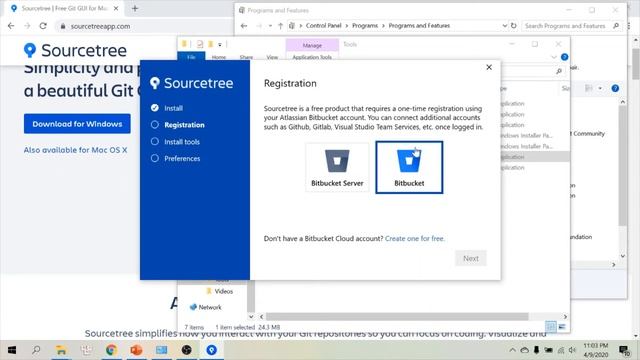The width and height of the screenshot is (640, 360).
Task: Switch to Sourcetree installer on taskbar
Action: click(211, 350)
